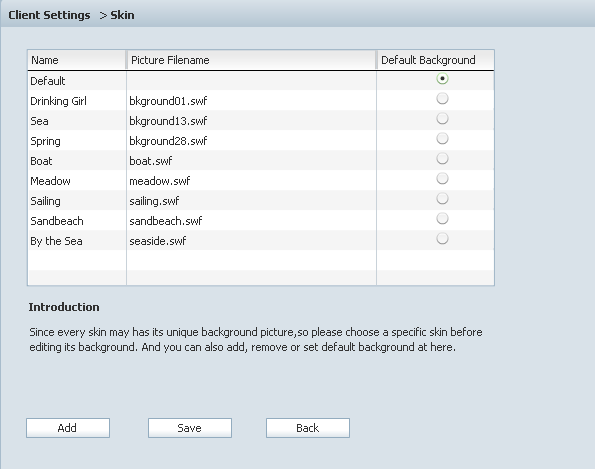Viewport: 595px width, 469px height.
Task: Sort by Name column header
Action: point(77,60)
